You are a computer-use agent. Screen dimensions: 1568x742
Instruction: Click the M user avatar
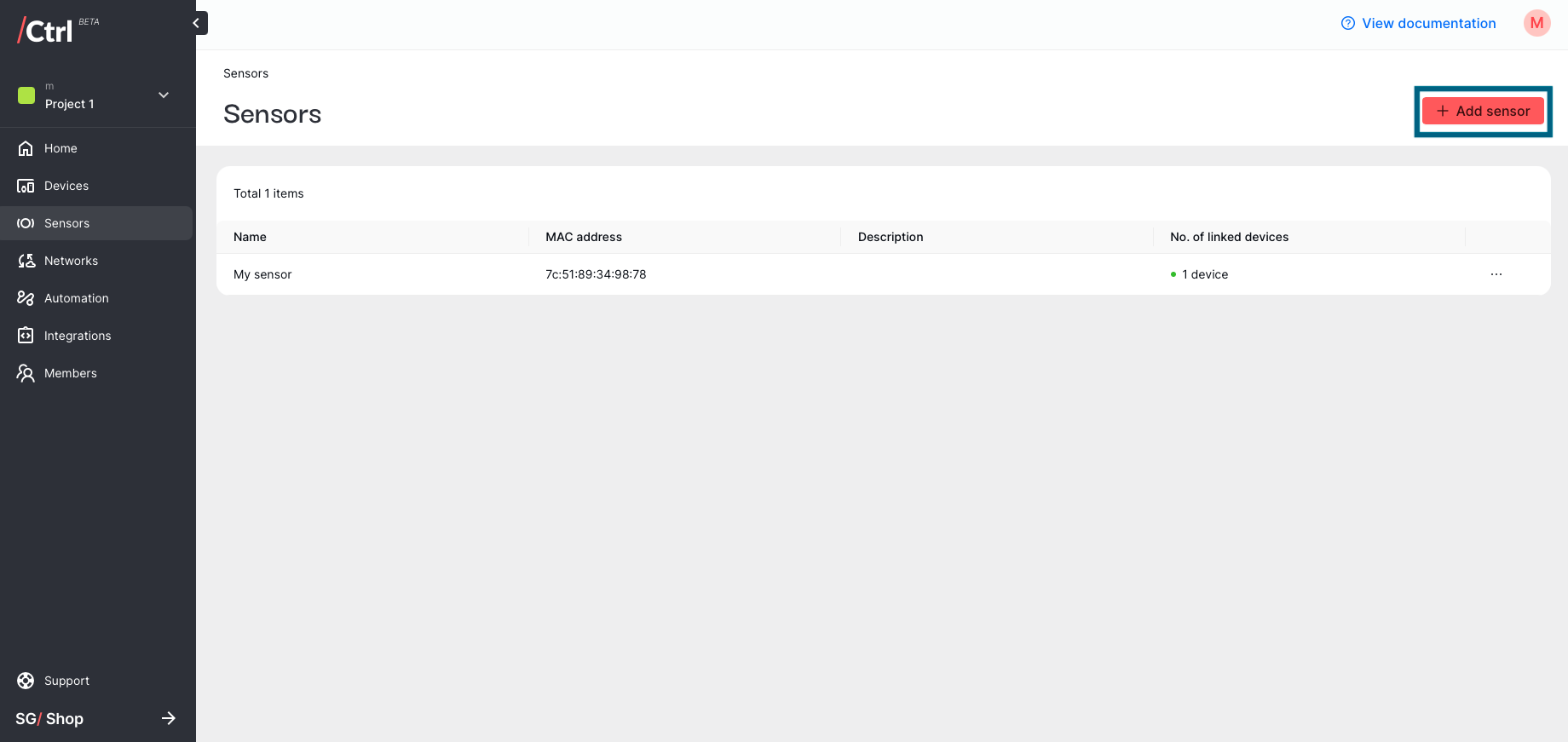click(1537, 23)
